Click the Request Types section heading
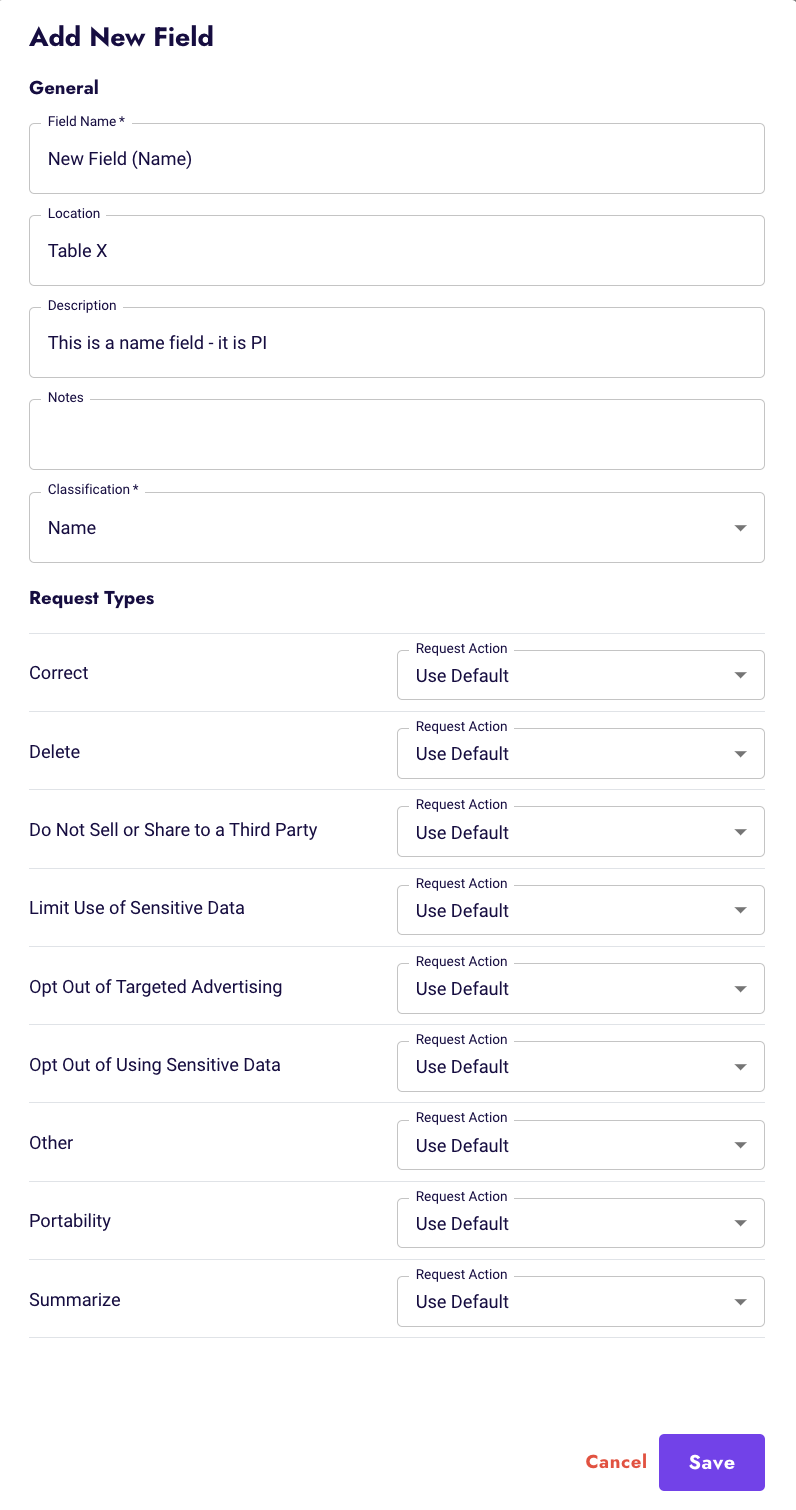796x1510 pixels. tap(92, 598)
